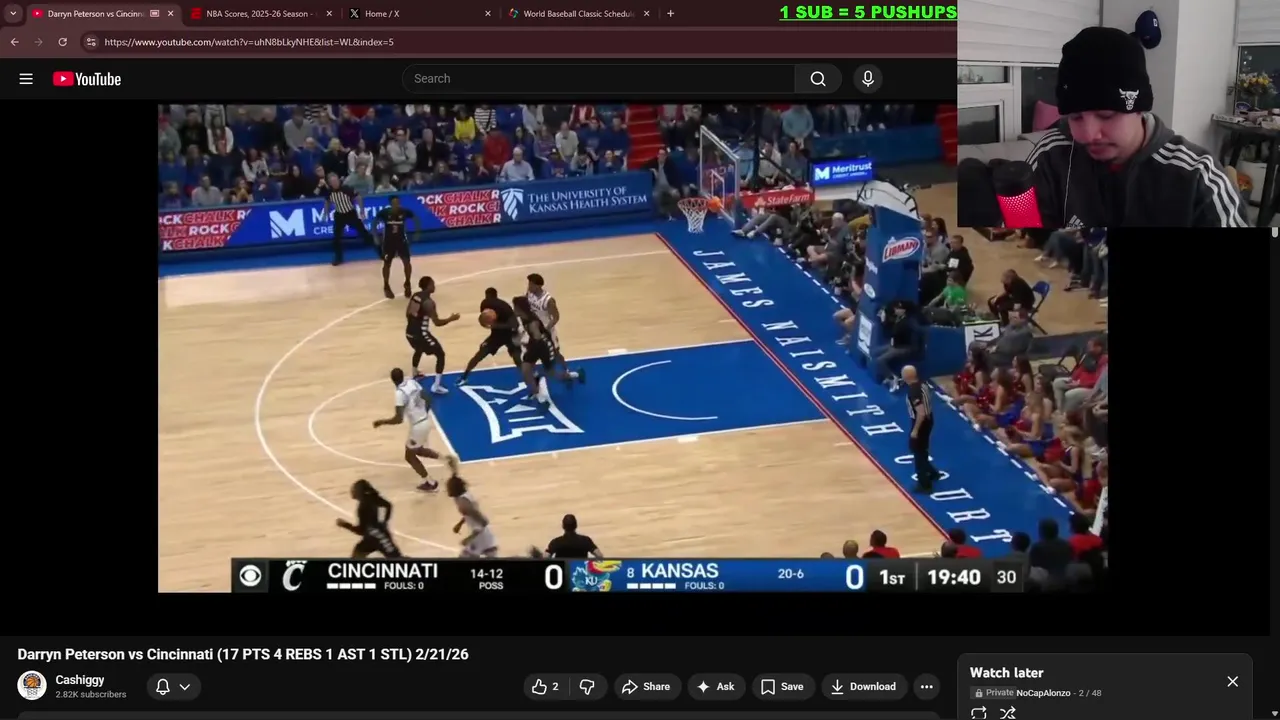Toggle the notification bell for Cashiggy

coord(163,686)
